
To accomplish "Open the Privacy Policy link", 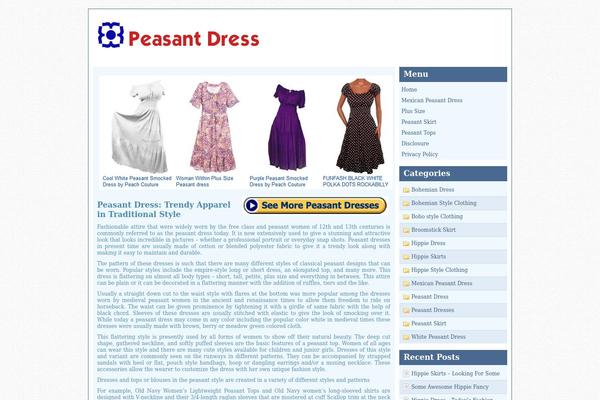I will [x=419, y=154].
